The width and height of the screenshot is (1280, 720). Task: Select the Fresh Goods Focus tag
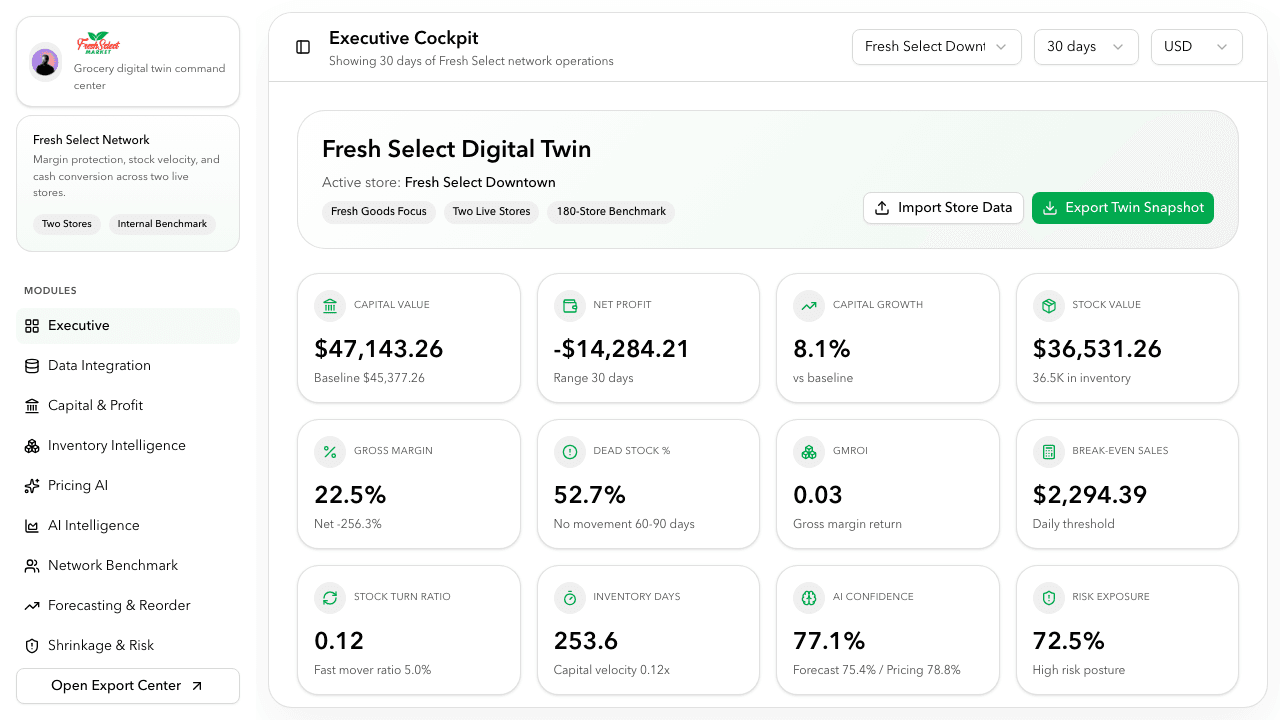(379, 212)
